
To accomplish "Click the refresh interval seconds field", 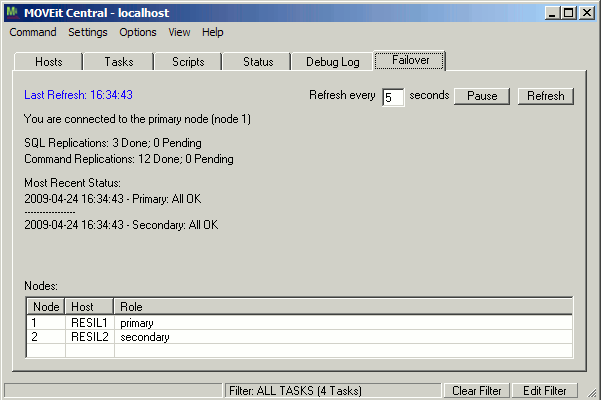I will coord(393,97).
